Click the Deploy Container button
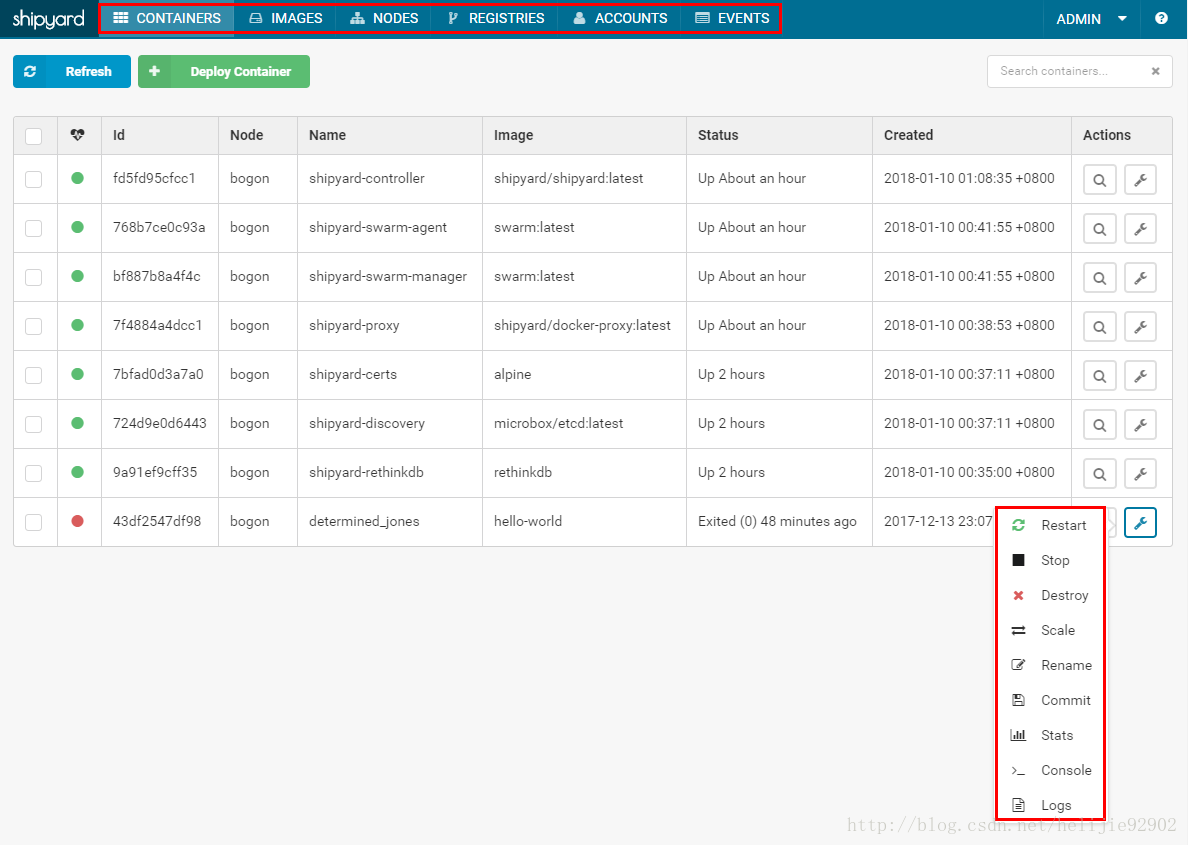 [224, 71]
